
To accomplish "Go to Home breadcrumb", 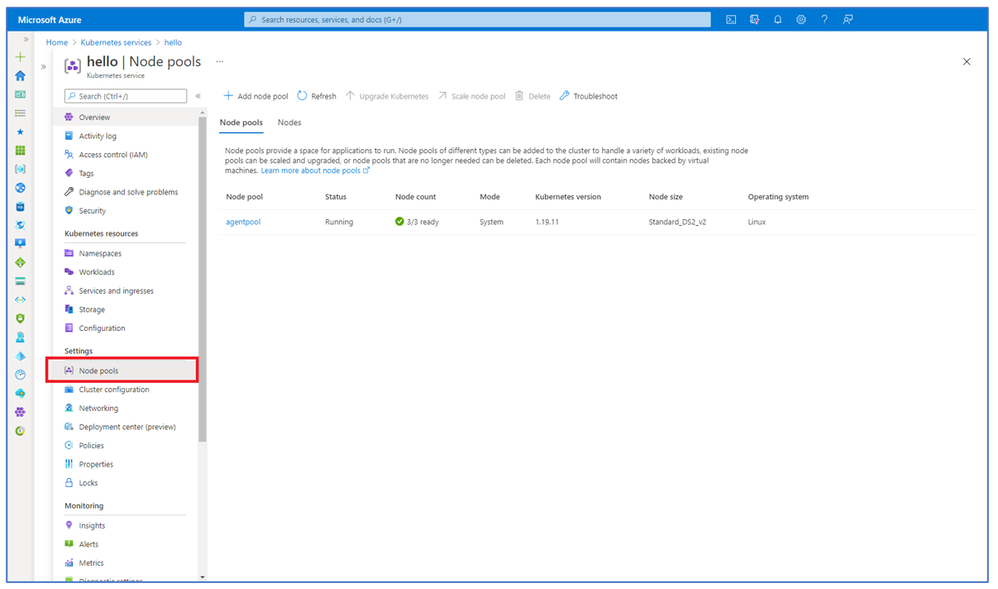I will point(57,42).
